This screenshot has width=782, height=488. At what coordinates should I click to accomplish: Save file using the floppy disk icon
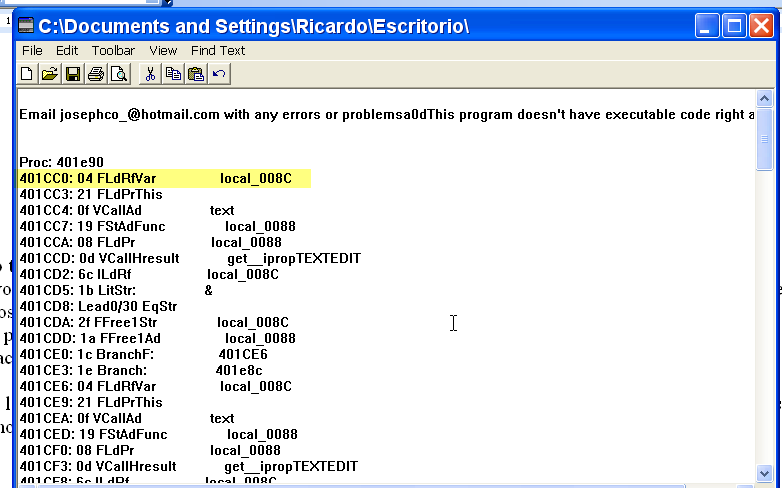click(x=72, y=73)
